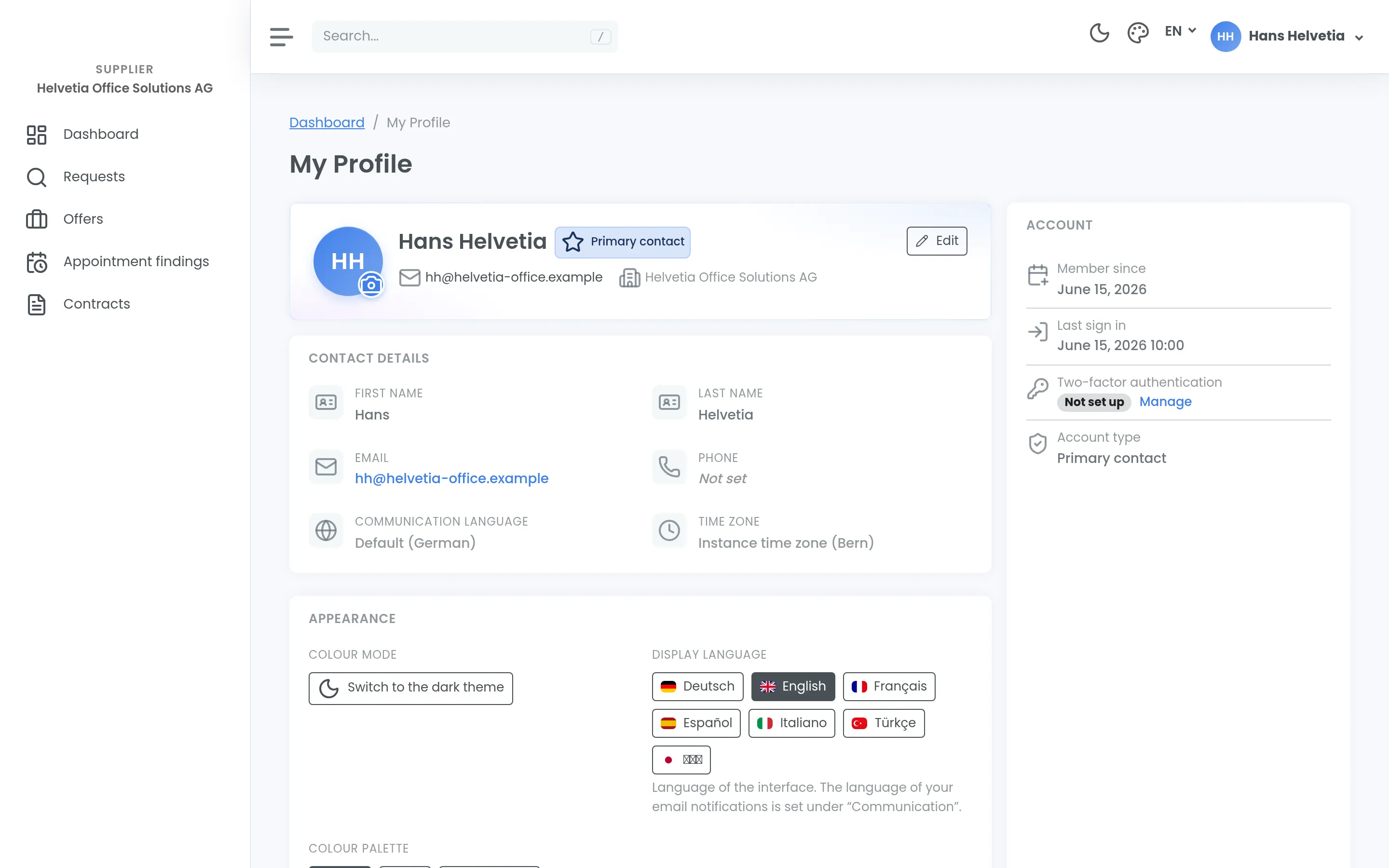Select Türkçe display language
Image resolution: width=1389 pixels, height=868 pixels.
[884, 723]
